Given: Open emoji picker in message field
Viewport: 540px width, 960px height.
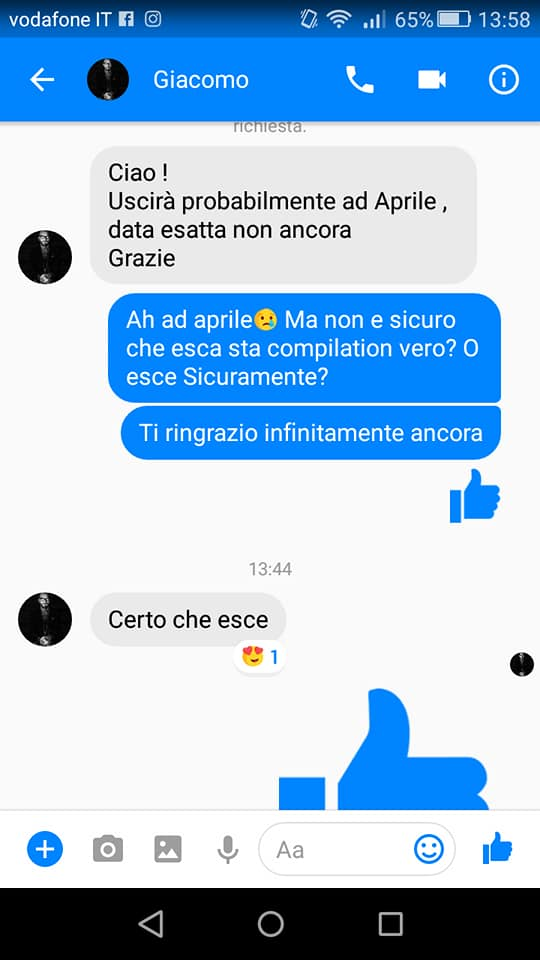Looking at the screenshot, I should [429, 849].
